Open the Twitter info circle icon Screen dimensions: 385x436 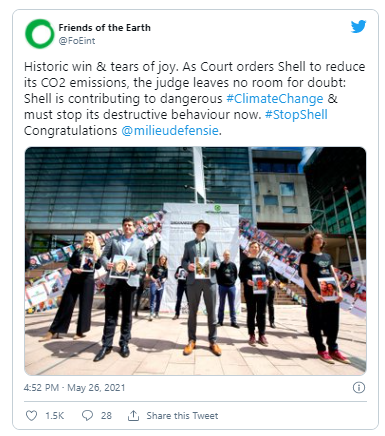tap(359, 387)
